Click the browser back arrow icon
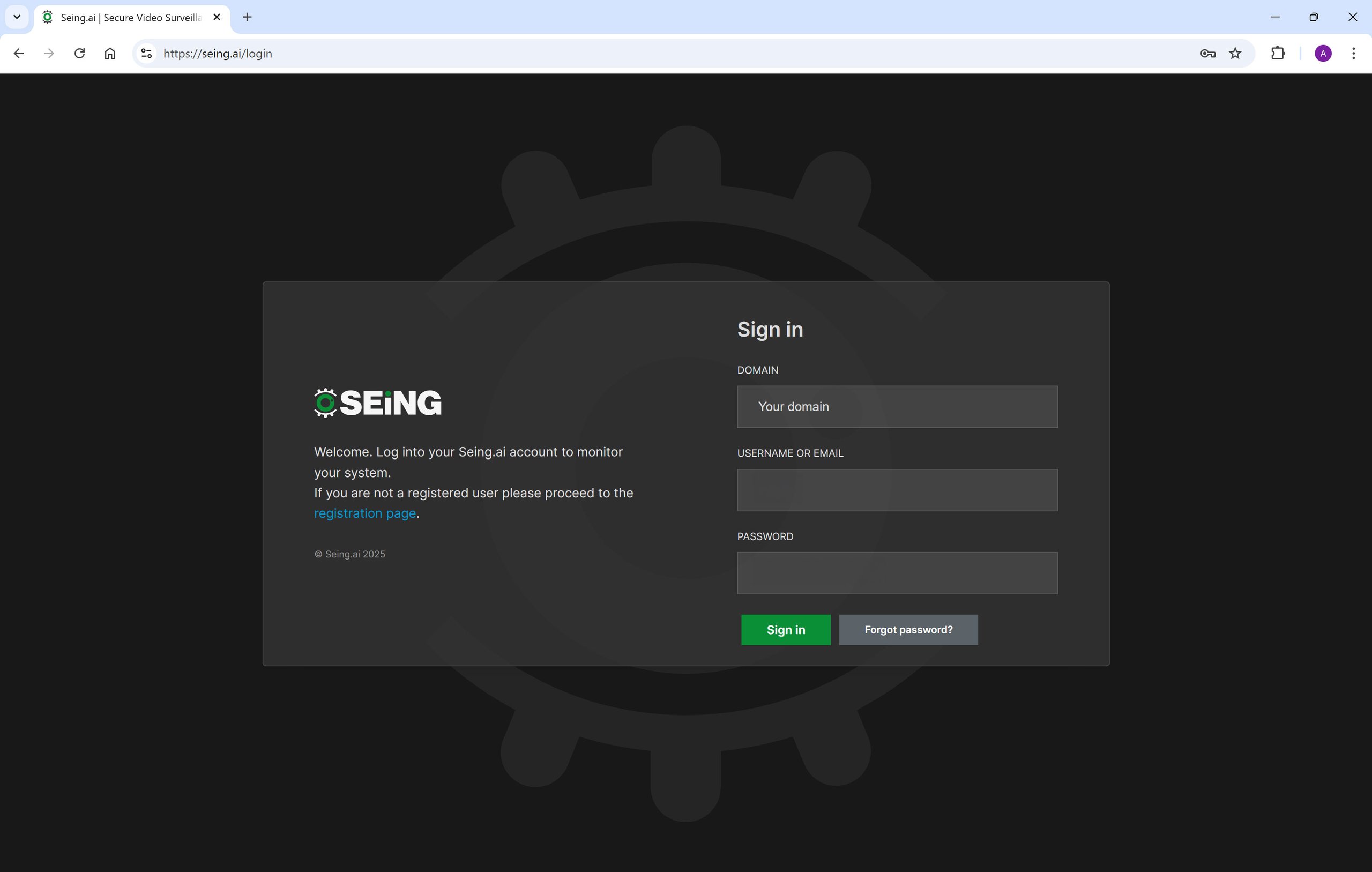Screen dimensions: 1372x872 pos(19,54)
